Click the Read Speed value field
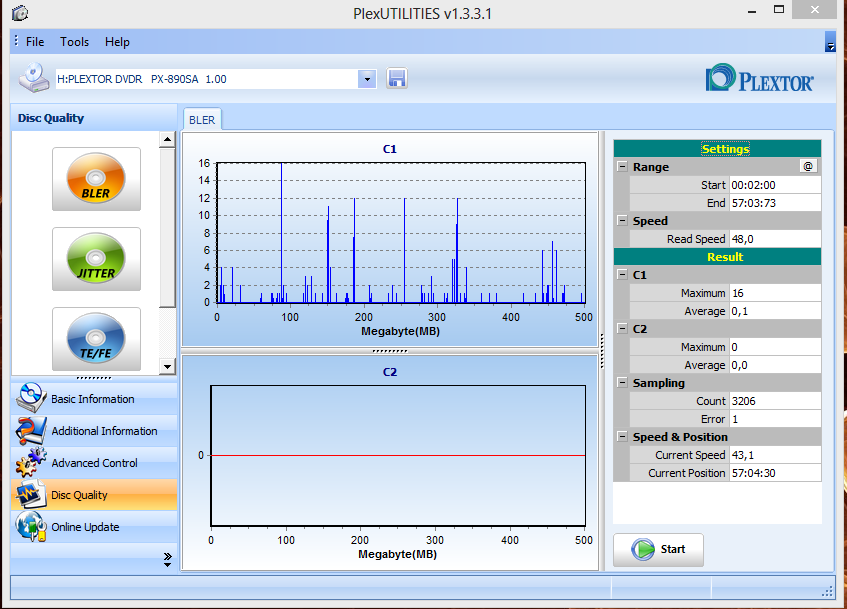 (775, 239)
